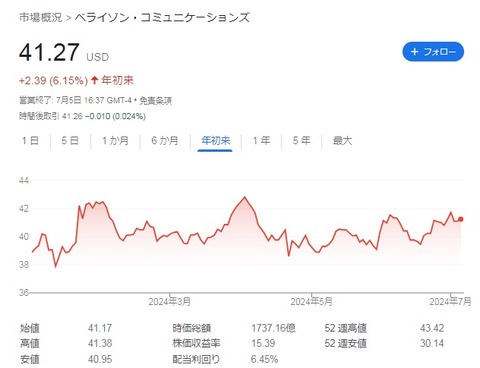
Task: Click the 時価総額 value 1737.16億
Action: [273, 328]
